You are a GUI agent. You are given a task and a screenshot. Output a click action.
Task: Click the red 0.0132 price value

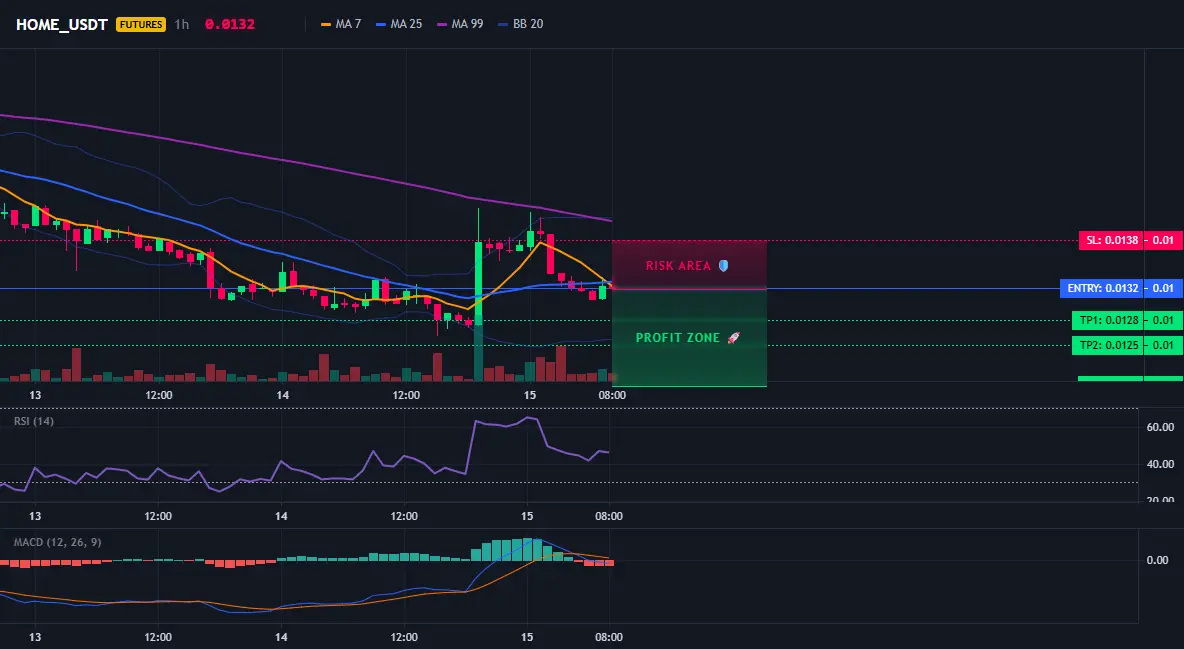230,24
